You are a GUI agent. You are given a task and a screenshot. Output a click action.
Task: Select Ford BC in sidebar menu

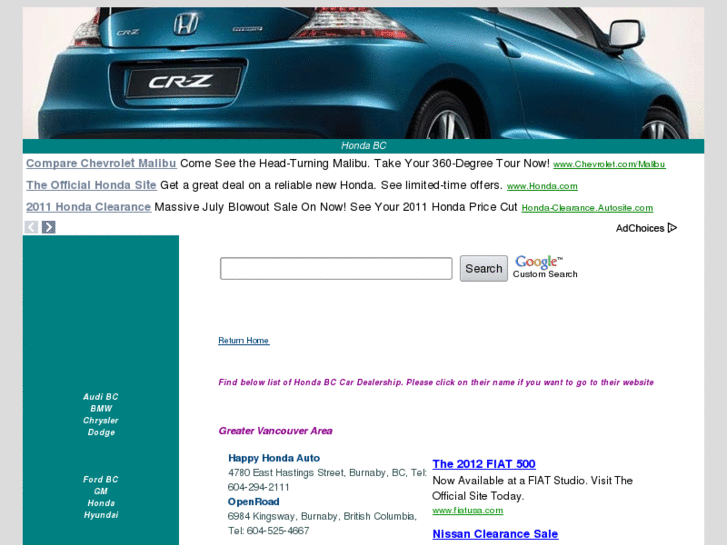coord(101,479)
